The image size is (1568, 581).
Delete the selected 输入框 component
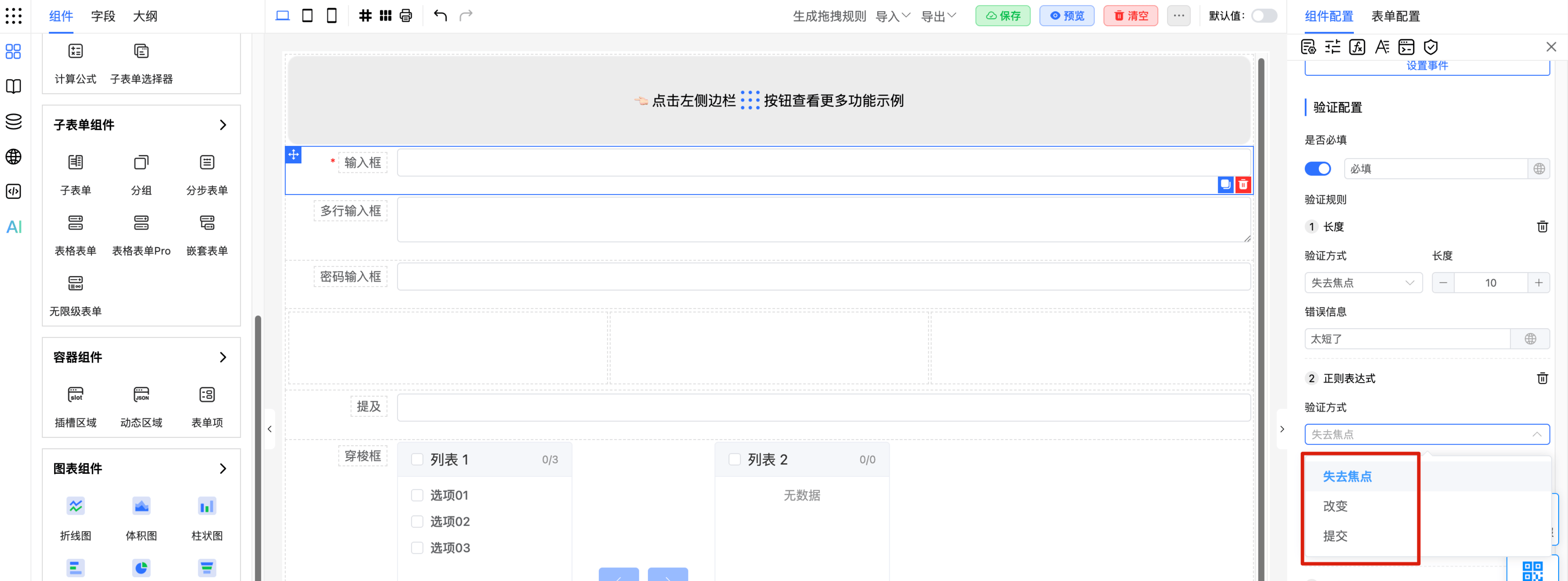[1243, 184]
